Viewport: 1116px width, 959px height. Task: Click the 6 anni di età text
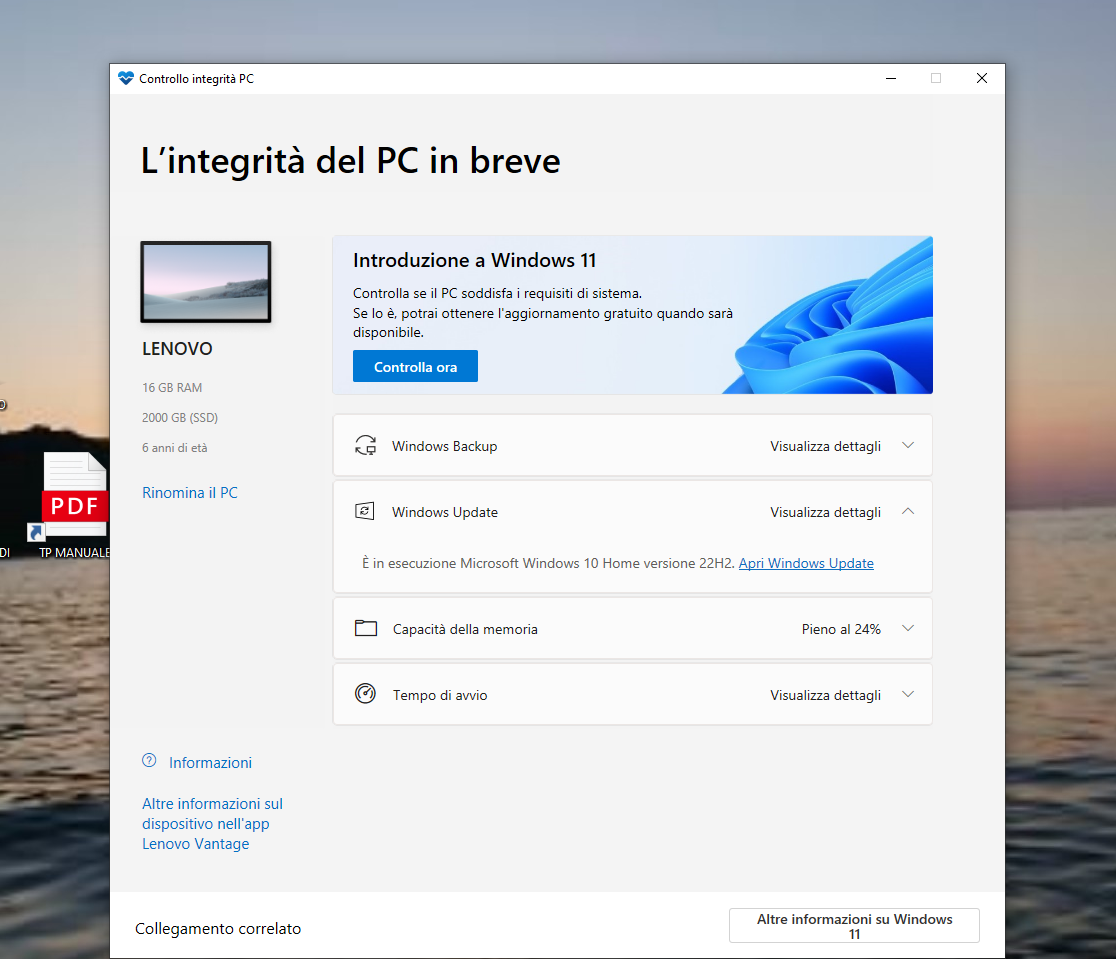(x=174, y=448)
